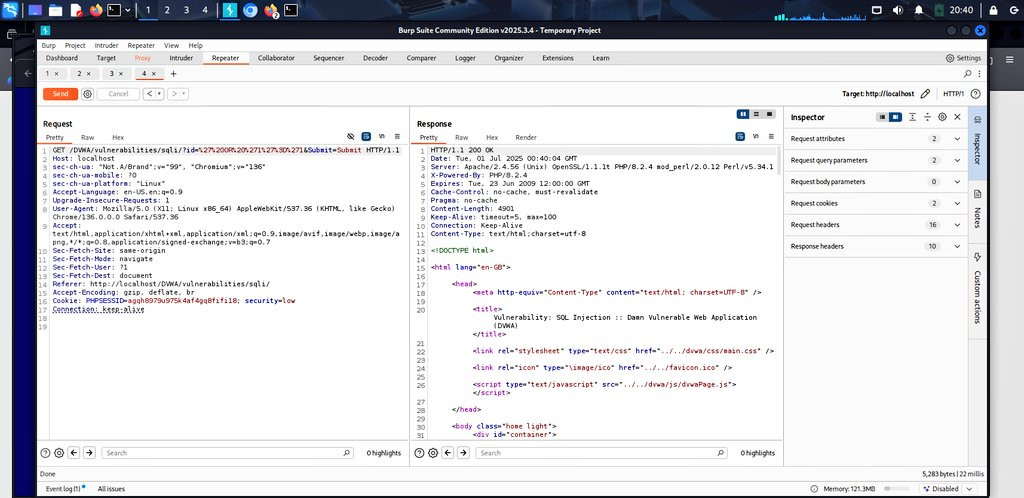The height and width of the screenshot is (498, 1024).
Task: Open the Project menu
Action: [x=75, y=46]
